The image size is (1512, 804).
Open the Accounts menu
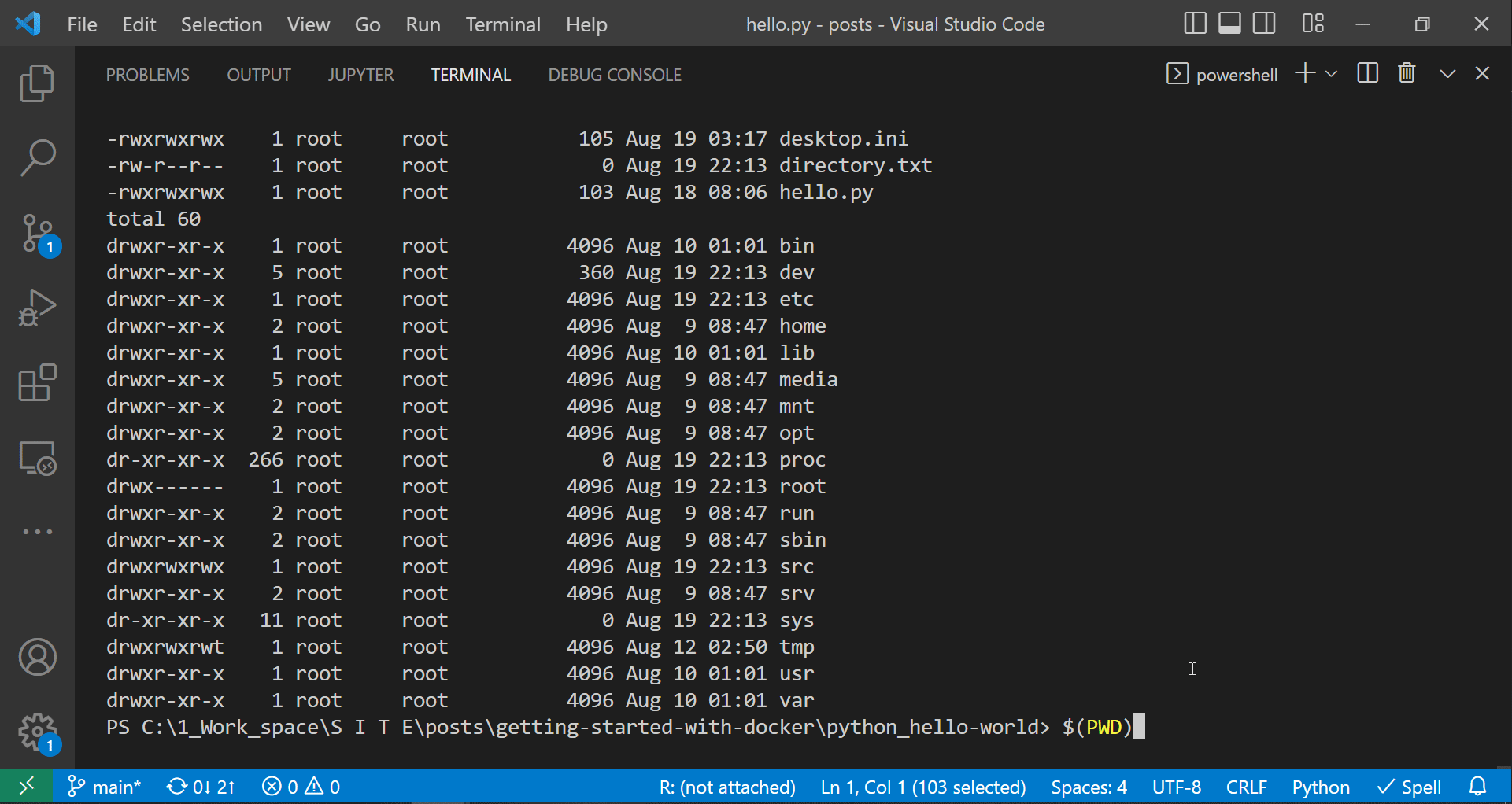tap(37, 658)
